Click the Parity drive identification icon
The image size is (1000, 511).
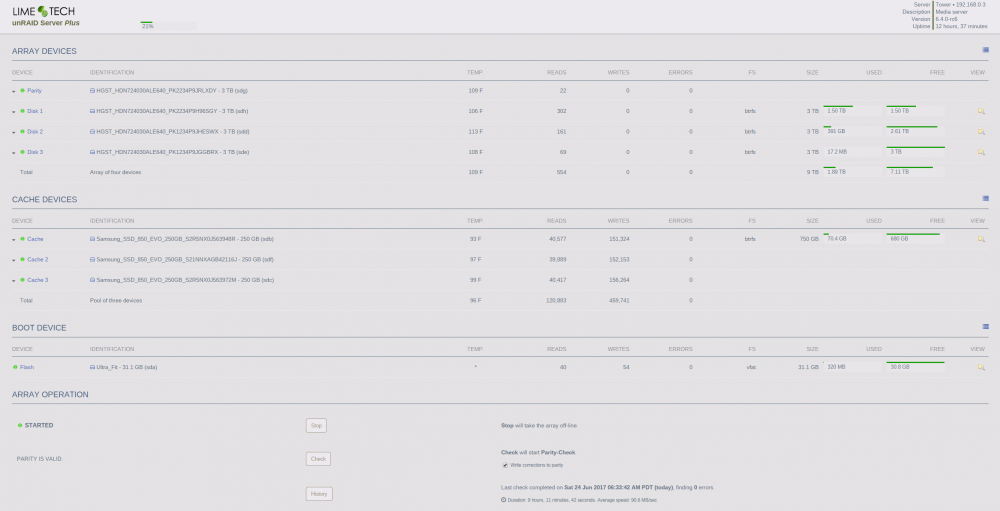point(92,91)
